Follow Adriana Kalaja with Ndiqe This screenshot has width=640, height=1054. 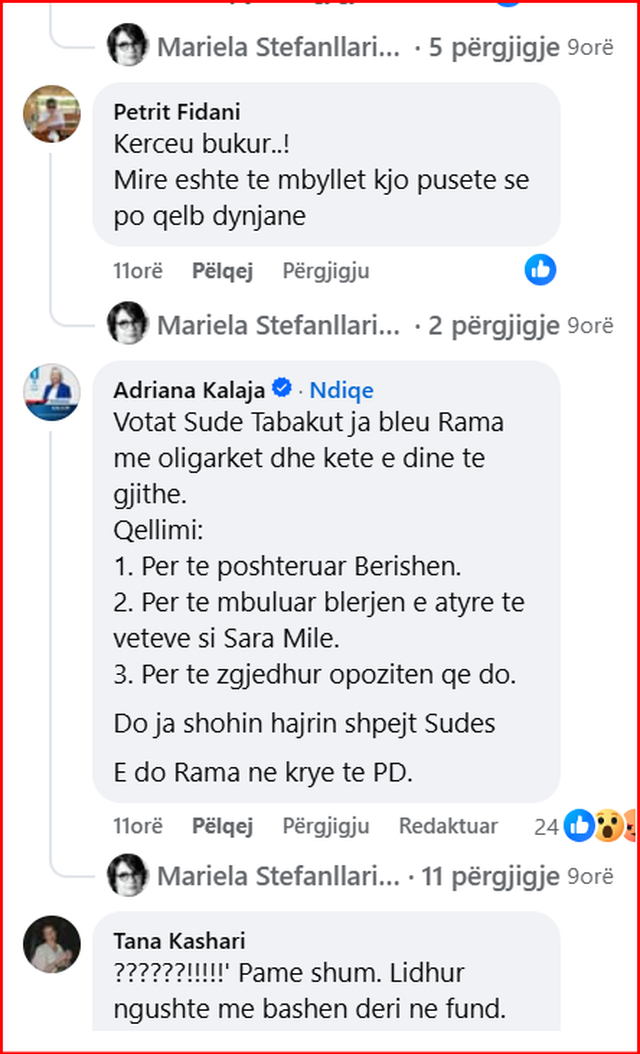(341, 389)
